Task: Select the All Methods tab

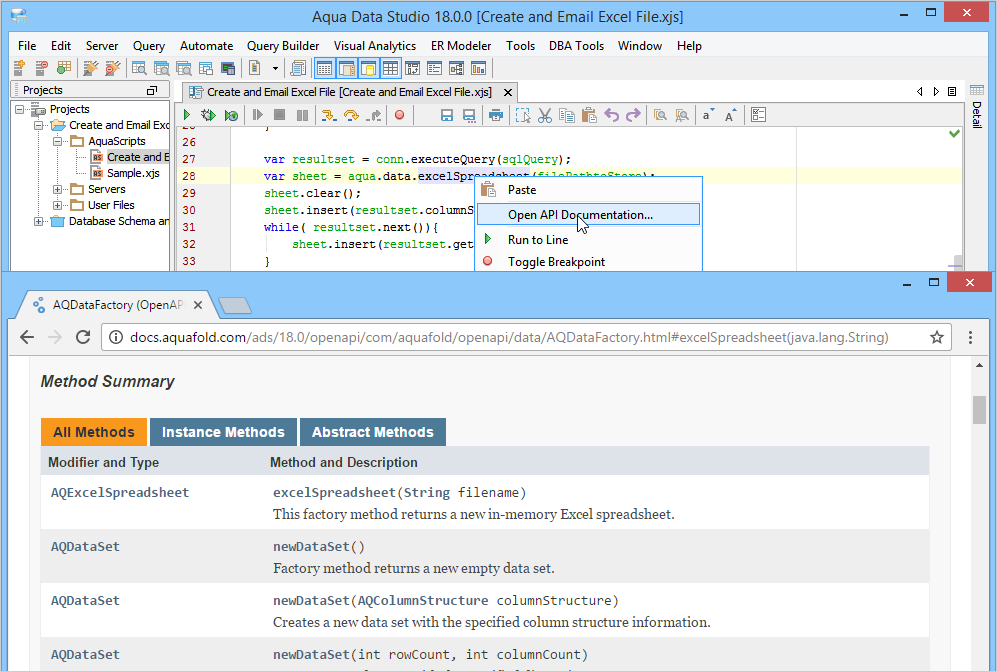Action: tap(94, 432)
